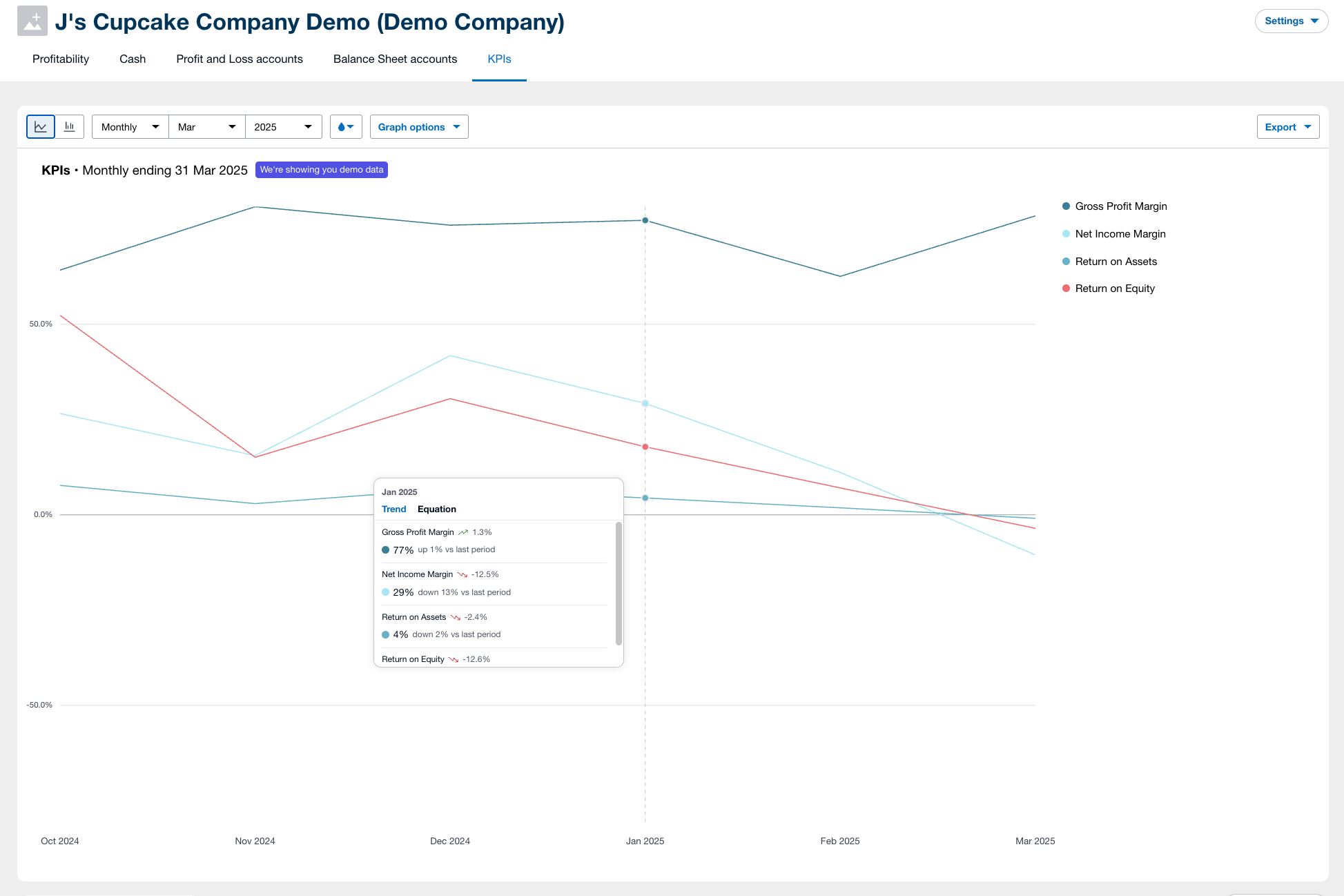Switch to the Equation tab in tooltip

point(436,509)
